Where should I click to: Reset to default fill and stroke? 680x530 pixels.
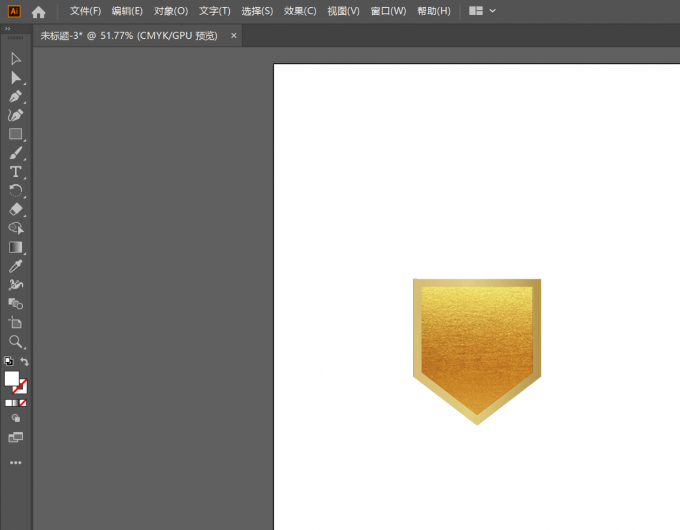pyautogui.click(x=8, y=361)
